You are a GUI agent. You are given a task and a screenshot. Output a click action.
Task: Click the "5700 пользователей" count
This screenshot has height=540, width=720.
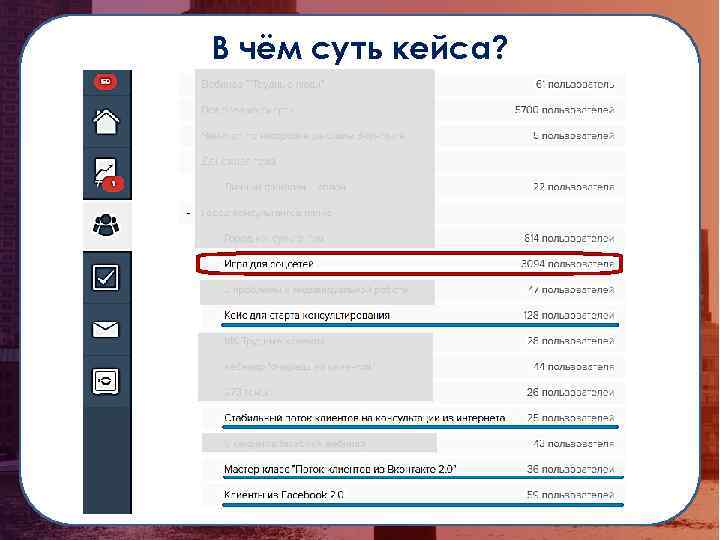coord(565,110)
